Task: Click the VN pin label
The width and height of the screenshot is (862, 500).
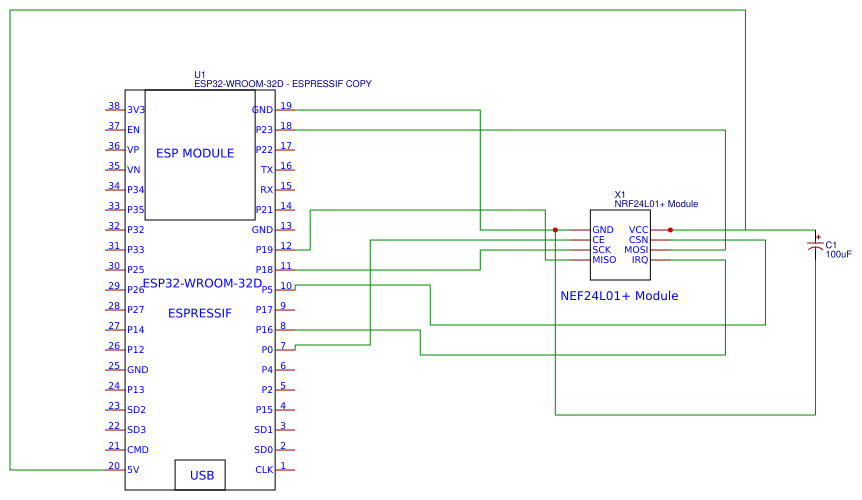Action: 134,170
